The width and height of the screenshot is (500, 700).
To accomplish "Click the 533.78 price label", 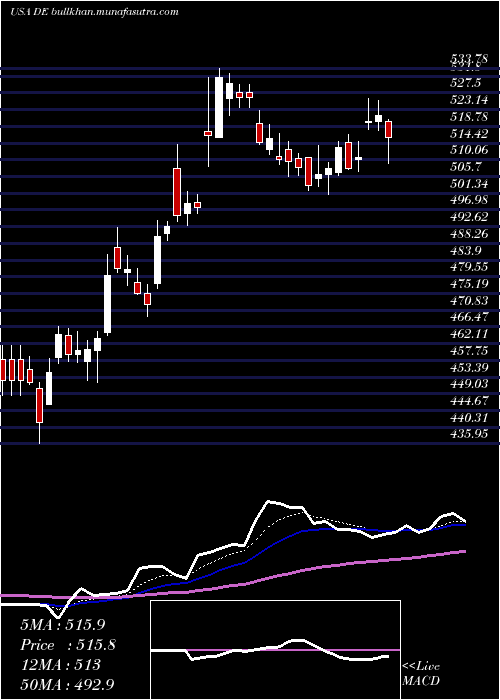I will tap(469, 58).
